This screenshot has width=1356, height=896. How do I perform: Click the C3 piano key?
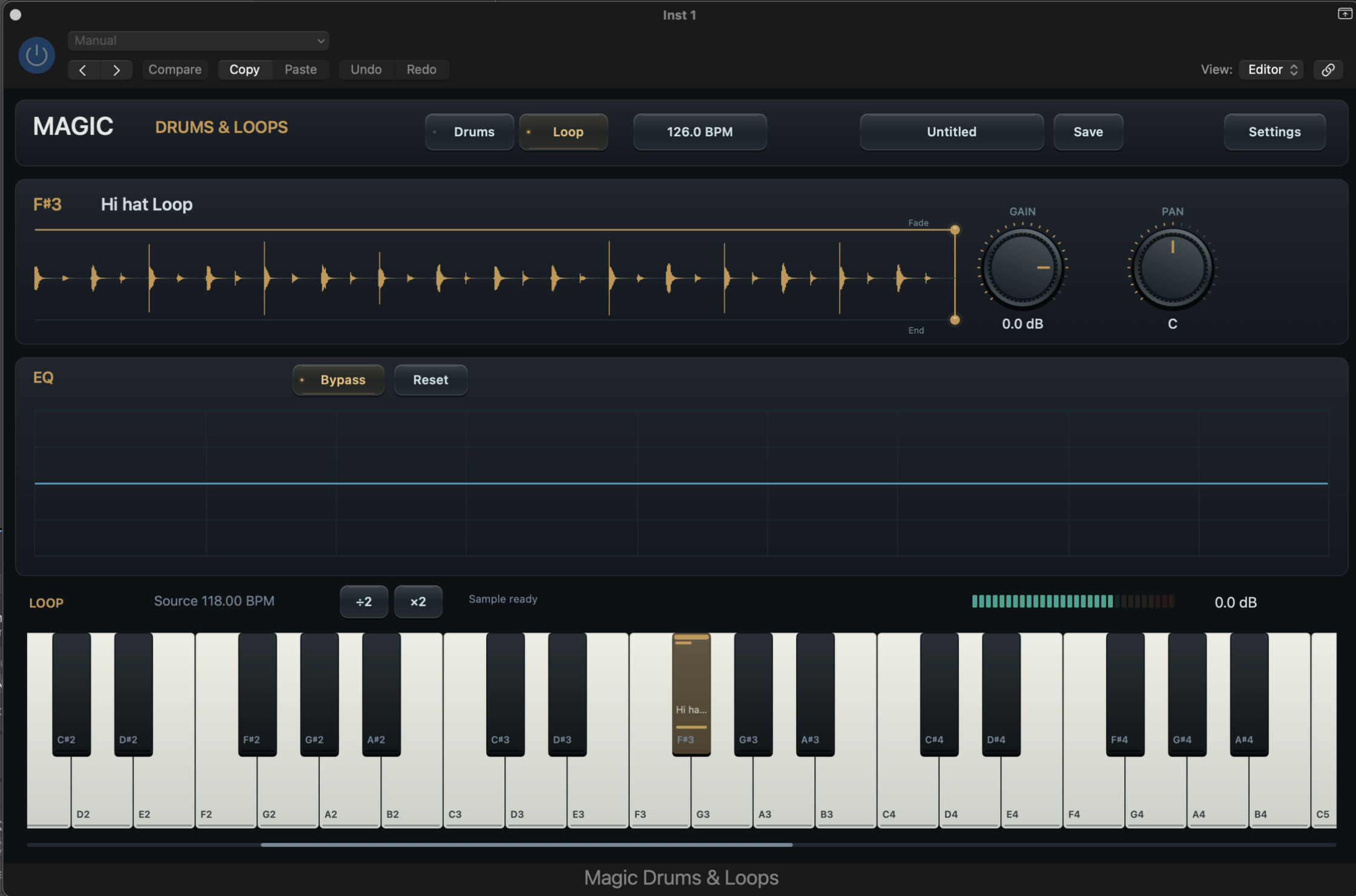tap(473, 793)
